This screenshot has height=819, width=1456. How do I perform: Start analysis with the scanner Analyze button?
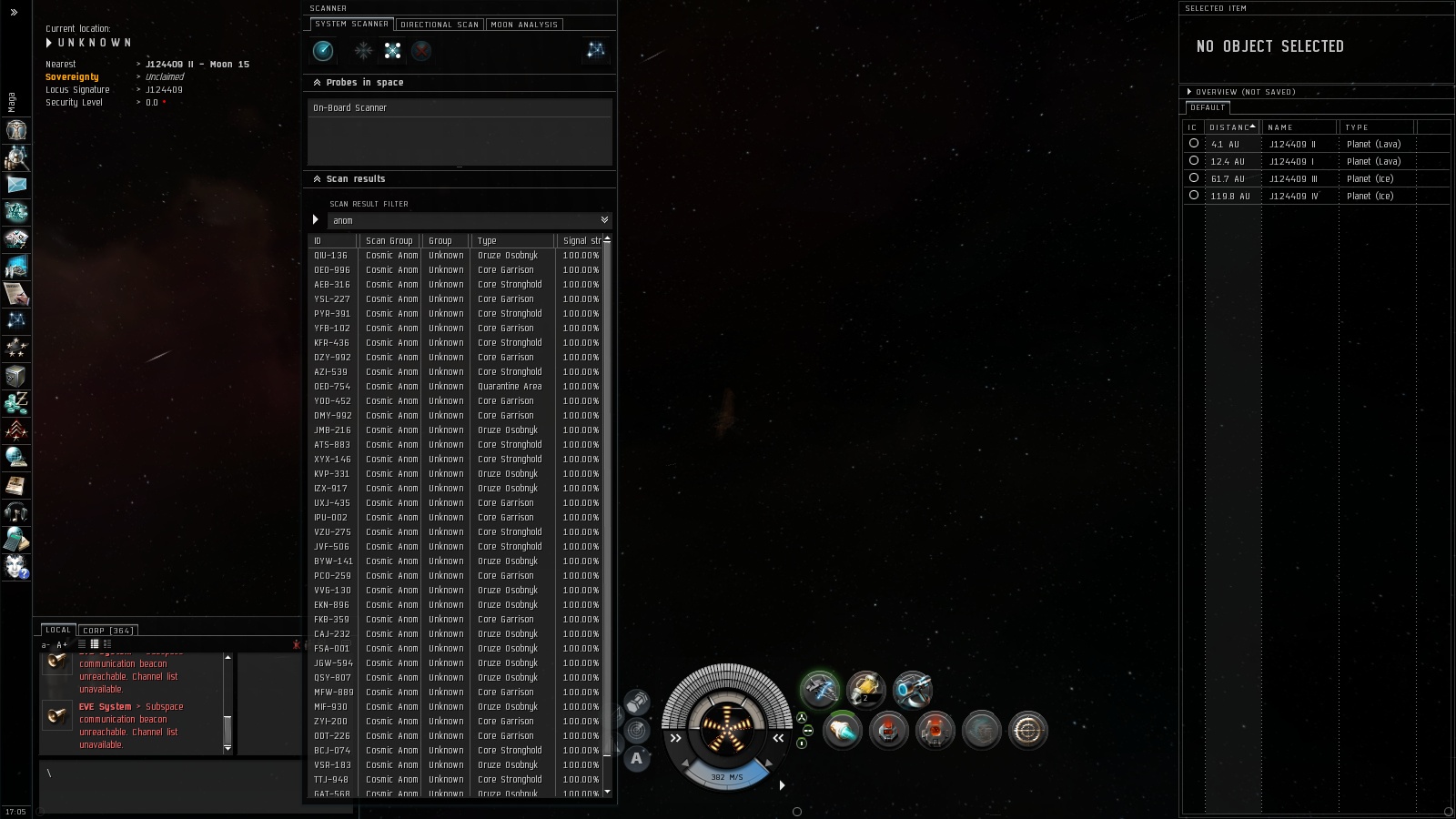pyautogui.click(x=323, y=51)
